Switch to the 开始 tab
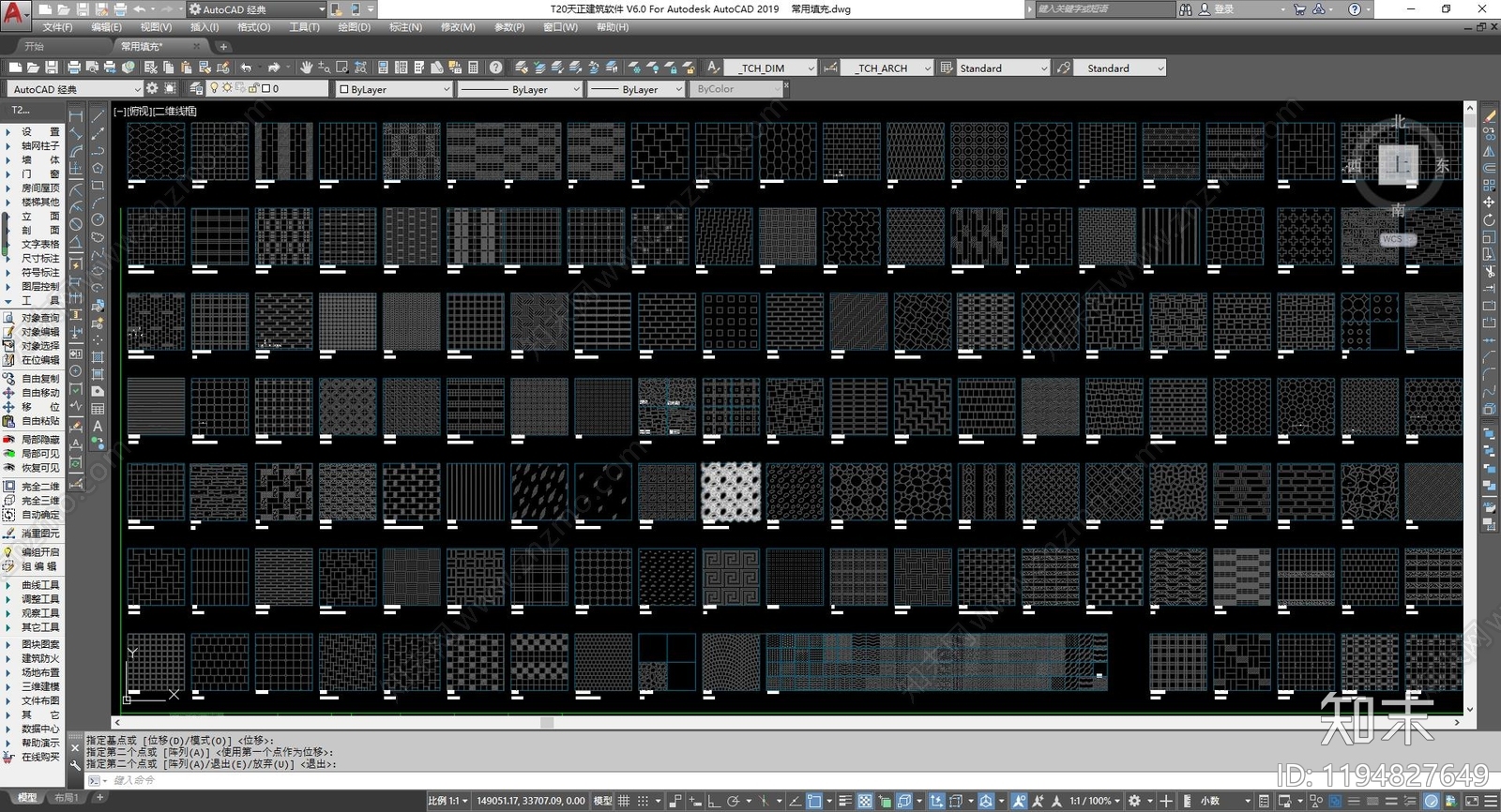1501x812 pixels. [x=35, y=46]
